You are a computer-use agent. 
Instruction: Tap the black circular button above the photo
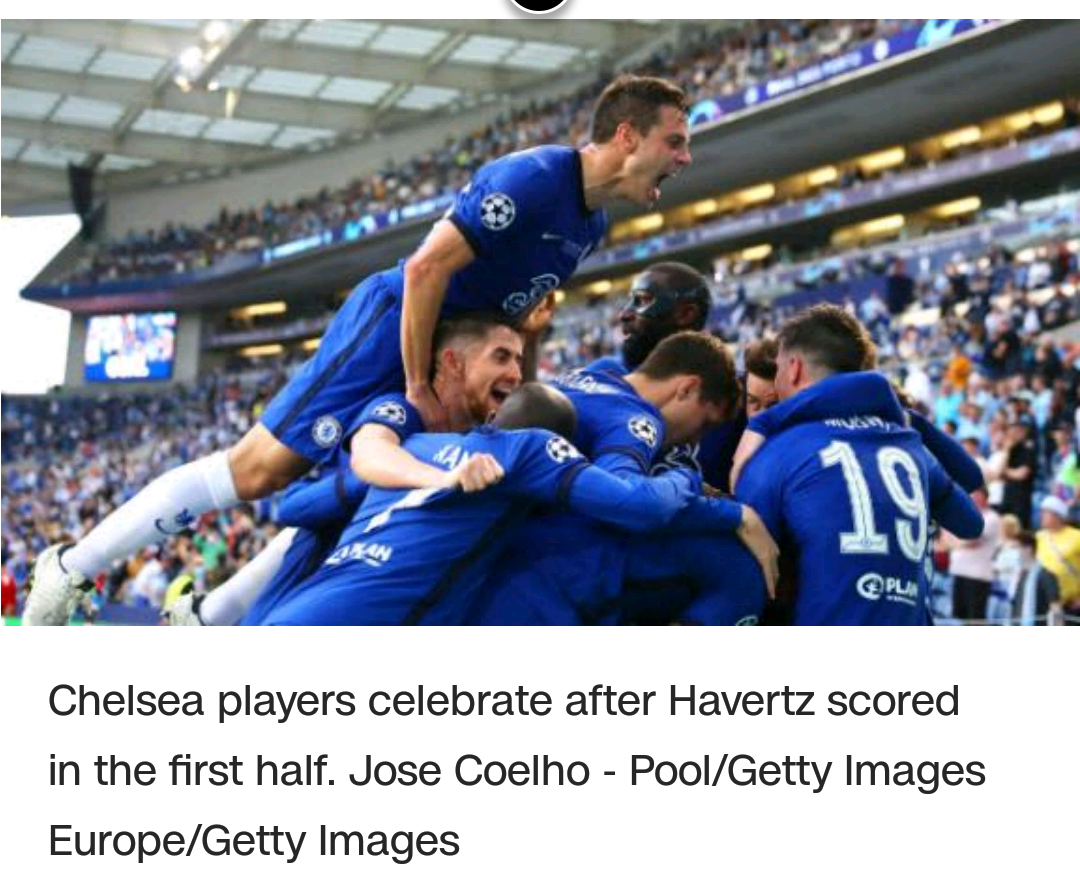539,4
